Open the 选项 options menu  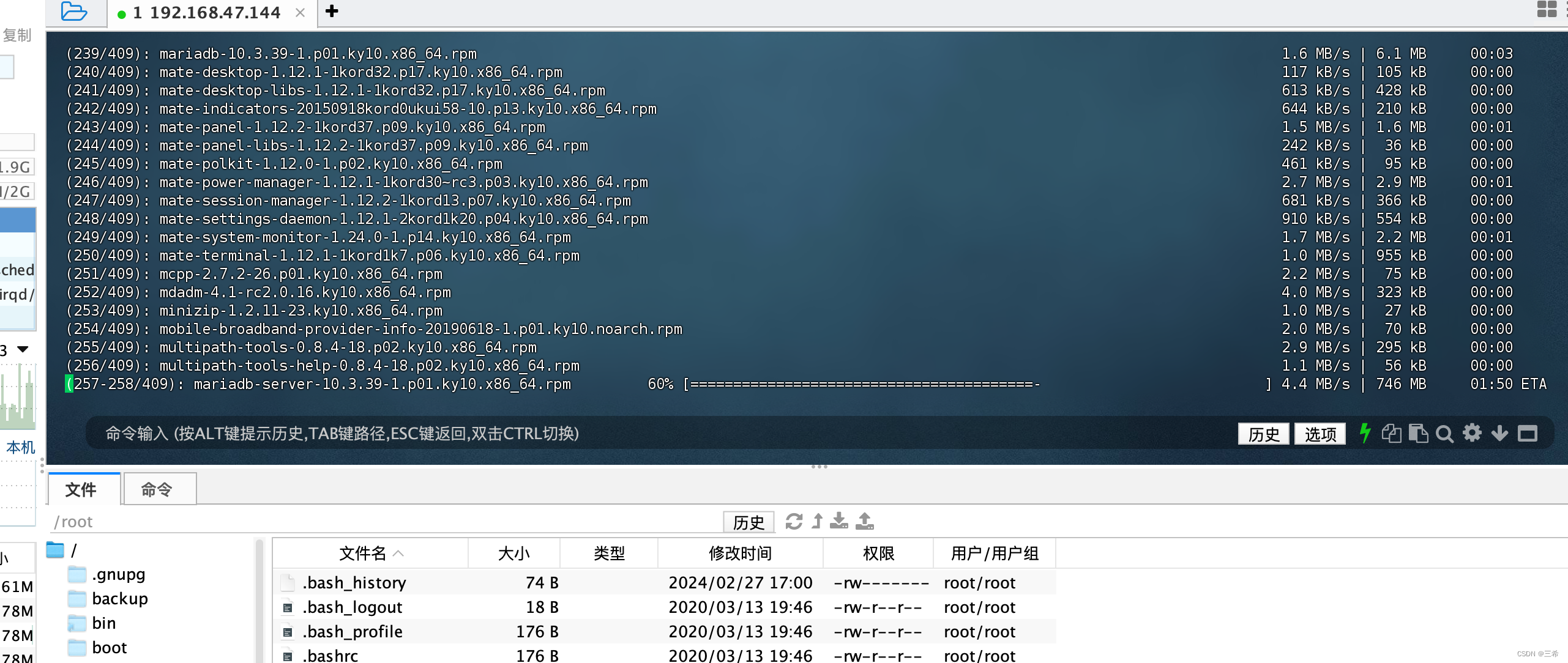coord(1320,434)
